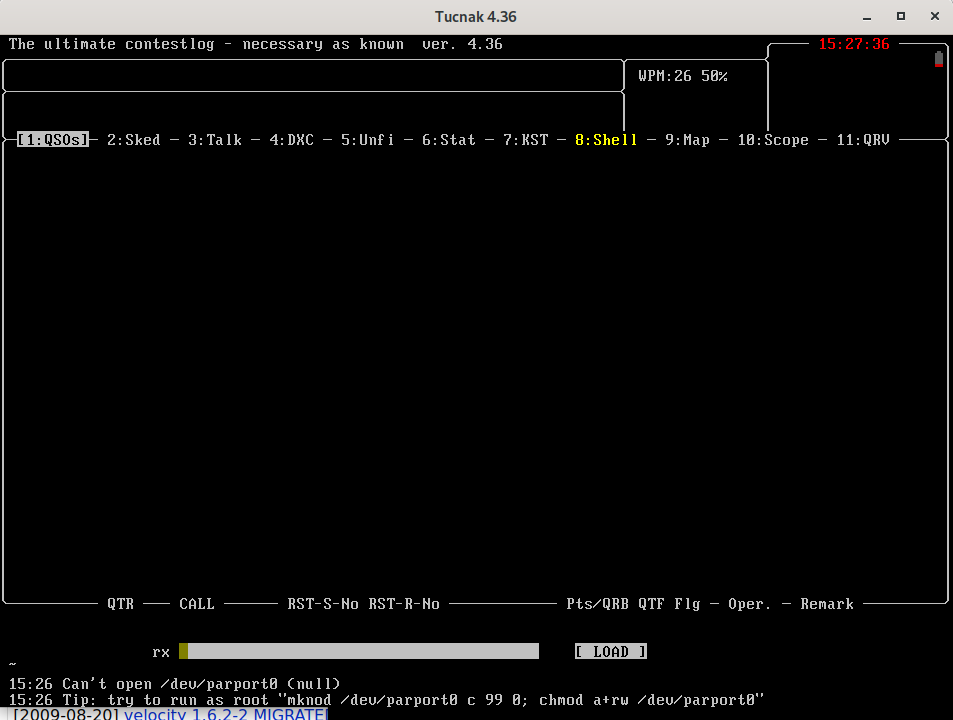
Task: Click the Flg column header
Action: coord(687,604)
